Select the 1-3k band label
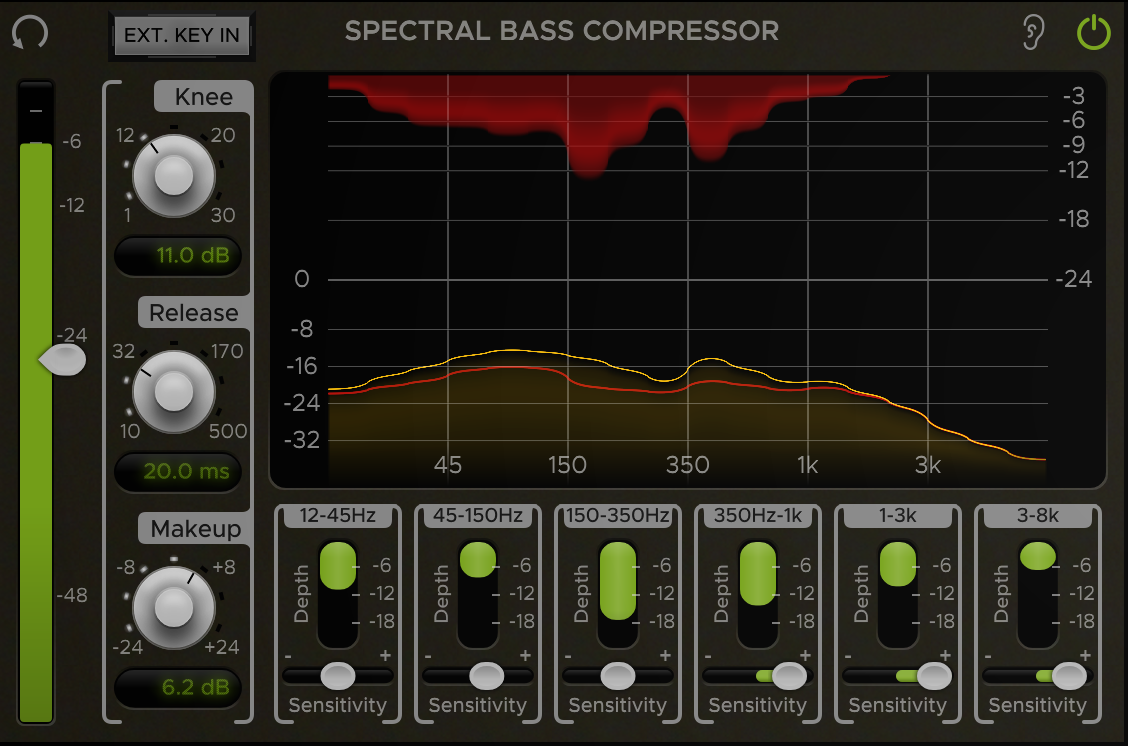Viewport: 1128px width, 746px height. coord(897,515)
